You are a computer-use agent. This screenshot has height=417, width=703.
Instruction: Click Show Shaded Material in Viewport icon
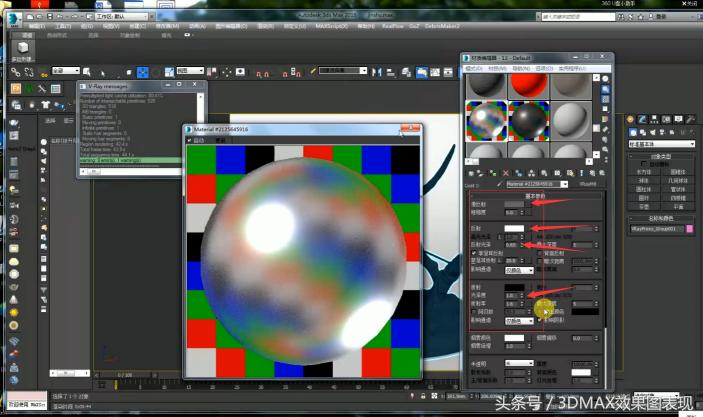[x=569, y=173]
